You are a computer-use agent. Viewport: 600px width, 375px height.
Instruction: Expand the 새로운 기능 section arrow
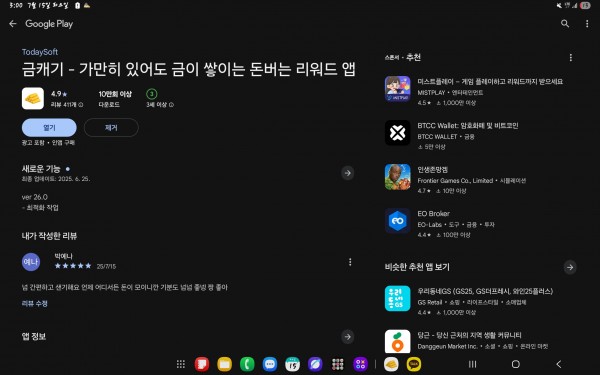[x=347, y=173]
